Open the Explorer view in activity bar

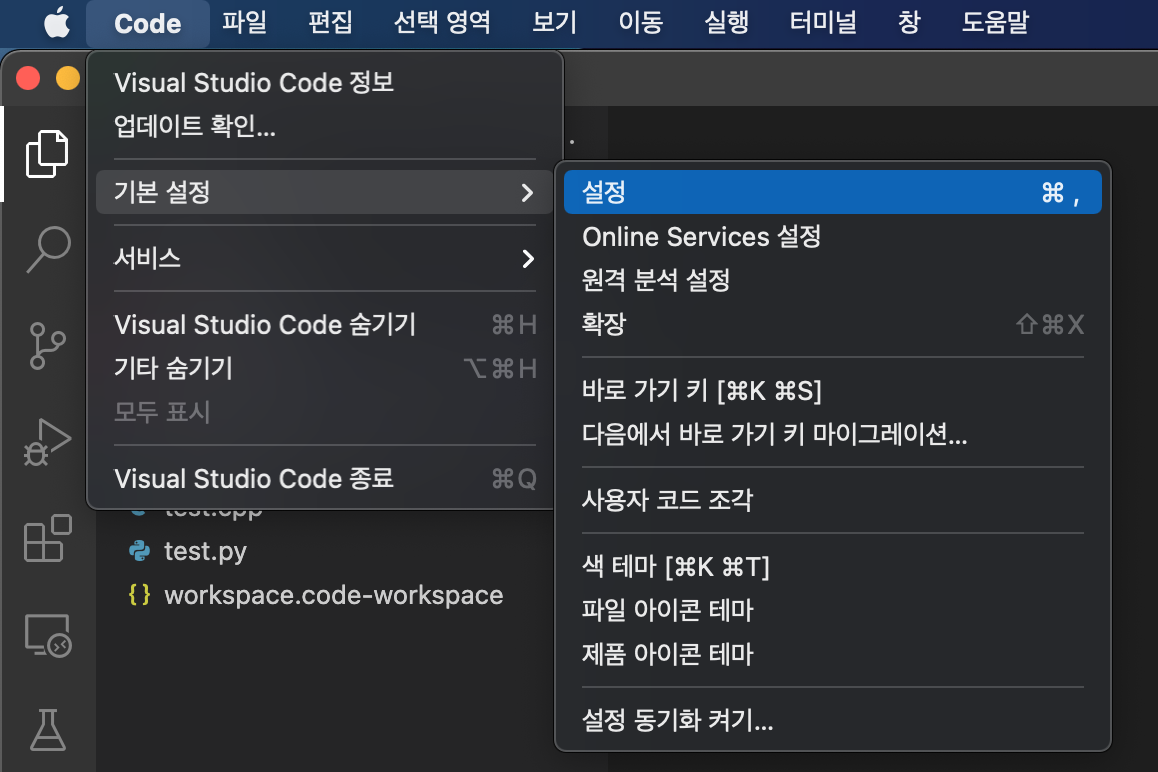coord(47,154)
